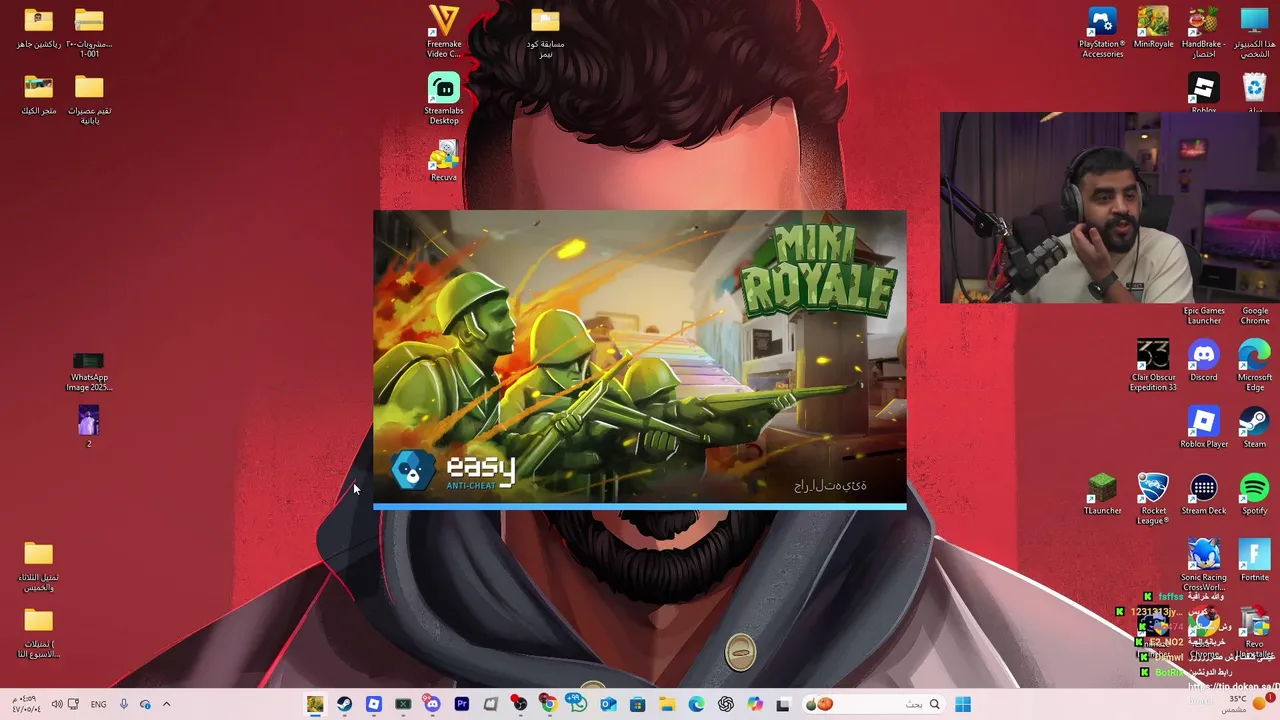
Task: Open Microsoft Edge from the taskbar
Action: pos(696,704)
